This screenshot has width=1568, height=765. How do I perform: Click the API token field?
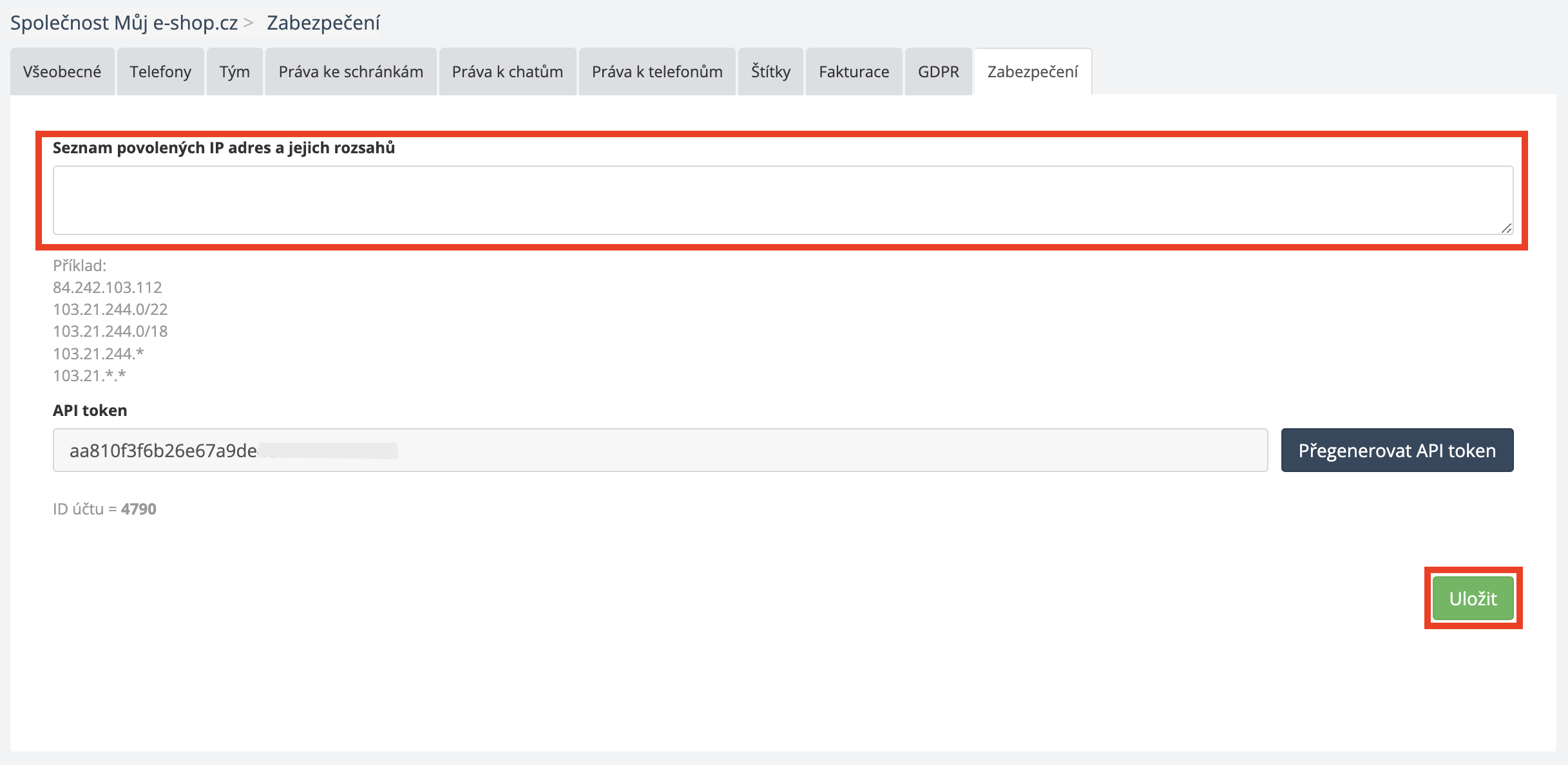tap(660, 450)
